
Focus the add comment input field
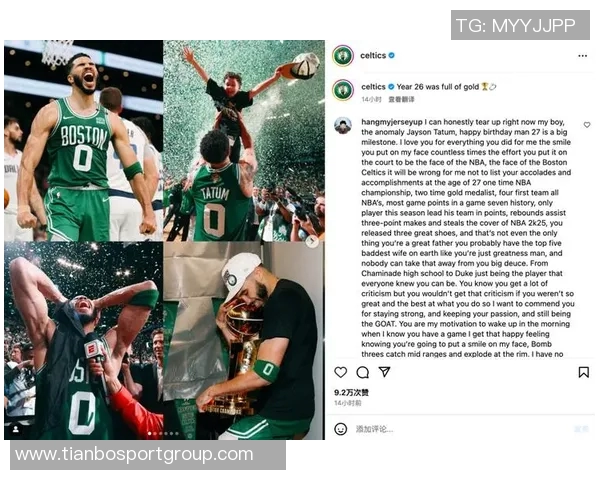(x=459, y=429)
